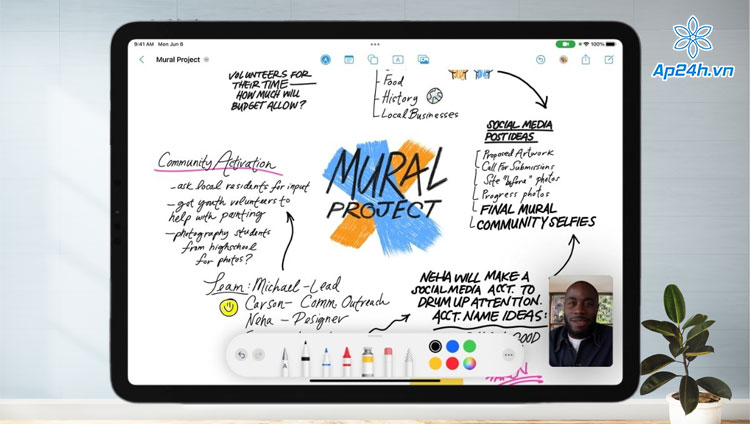Image resolution: width=750 pixels, height=424 pixels.
Task: Choose the yellow color swatch
Action: (435, 364)
